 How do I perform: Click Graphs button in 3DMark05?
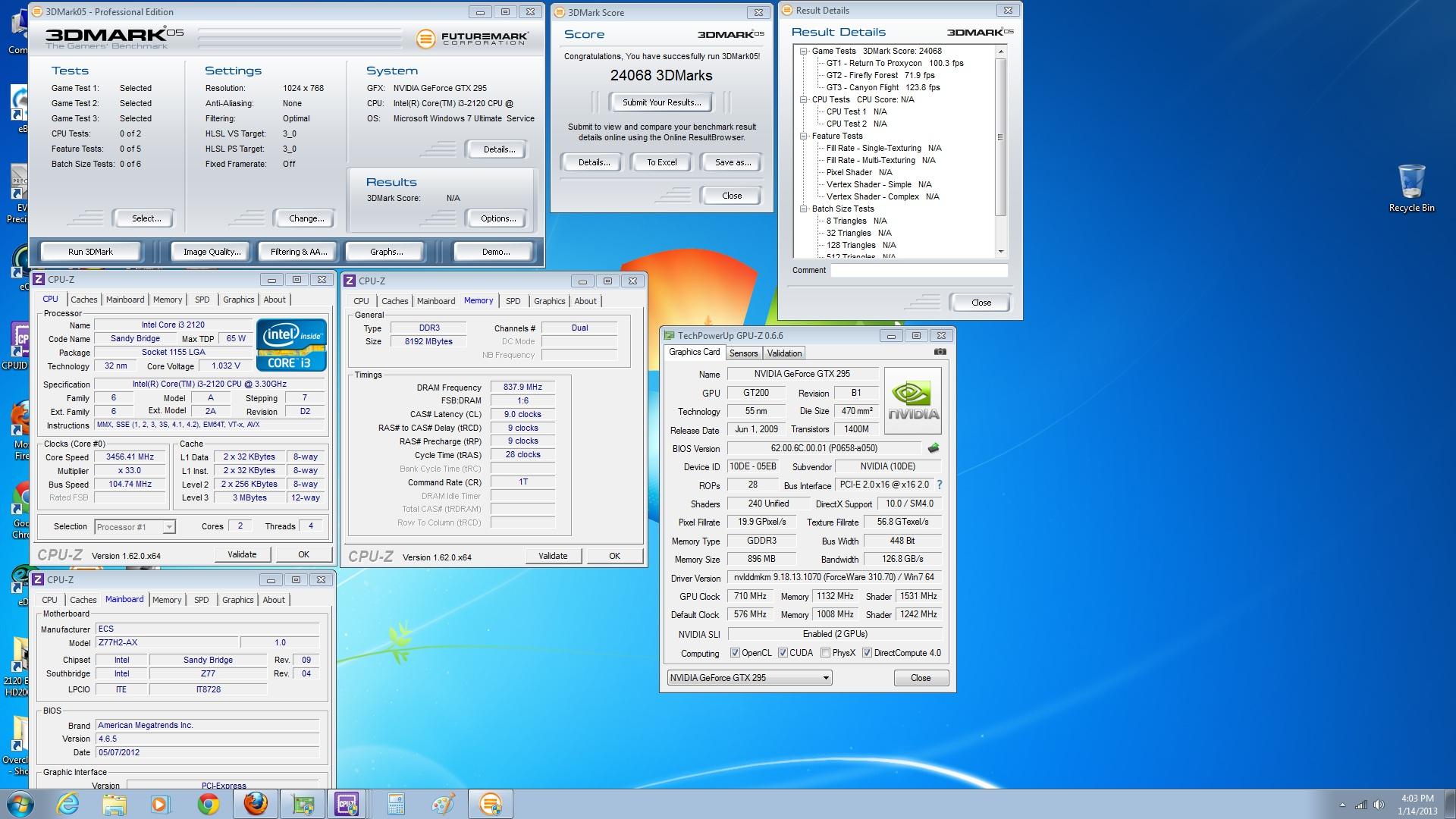coord(387,252)
